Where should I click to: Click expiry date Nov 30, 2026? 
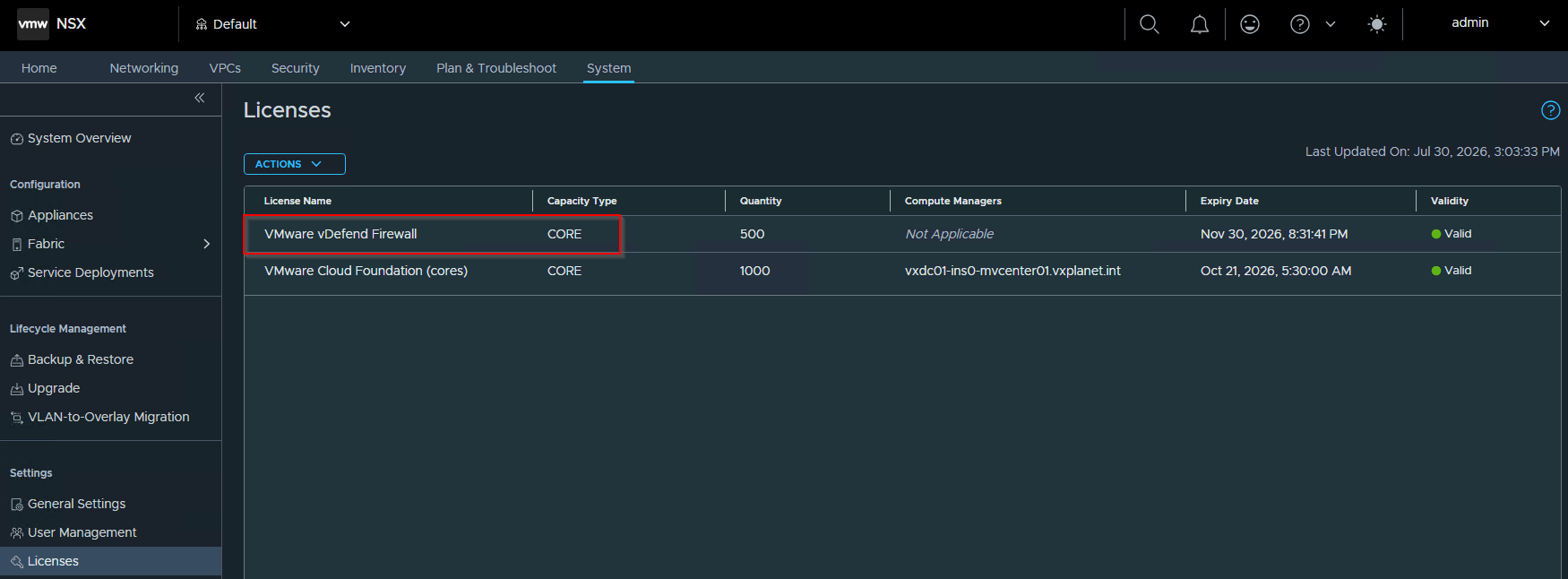coord(1274,234)
